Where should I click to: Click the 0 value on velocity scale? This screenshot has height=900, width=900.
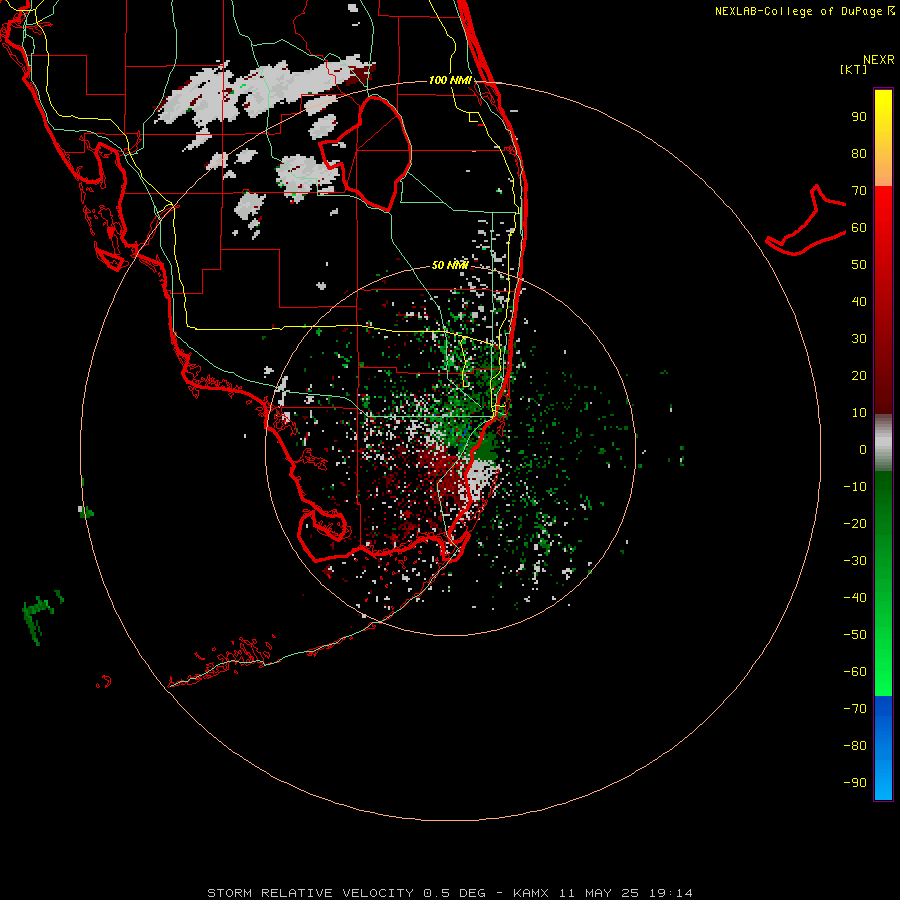863,449
